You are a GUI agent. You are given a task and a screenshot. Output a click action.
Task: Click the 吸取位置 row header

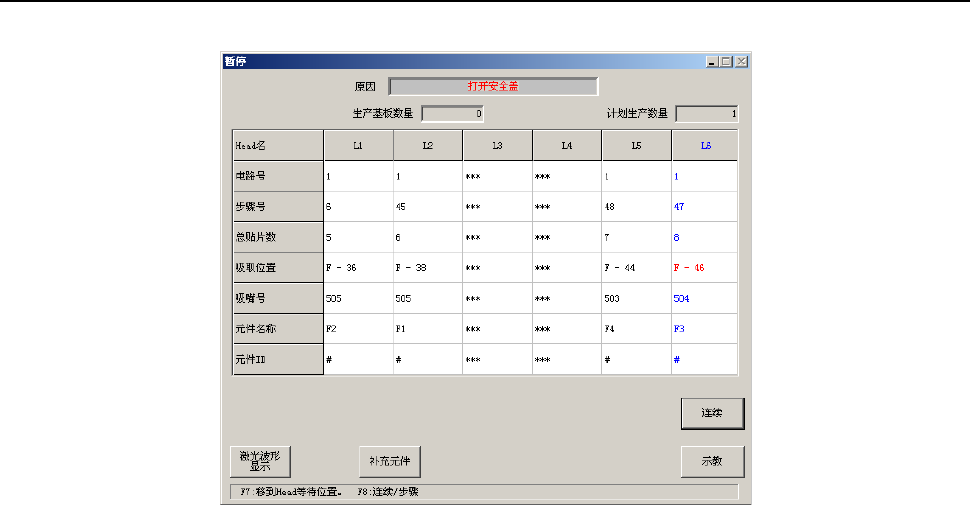click(278, 268)
